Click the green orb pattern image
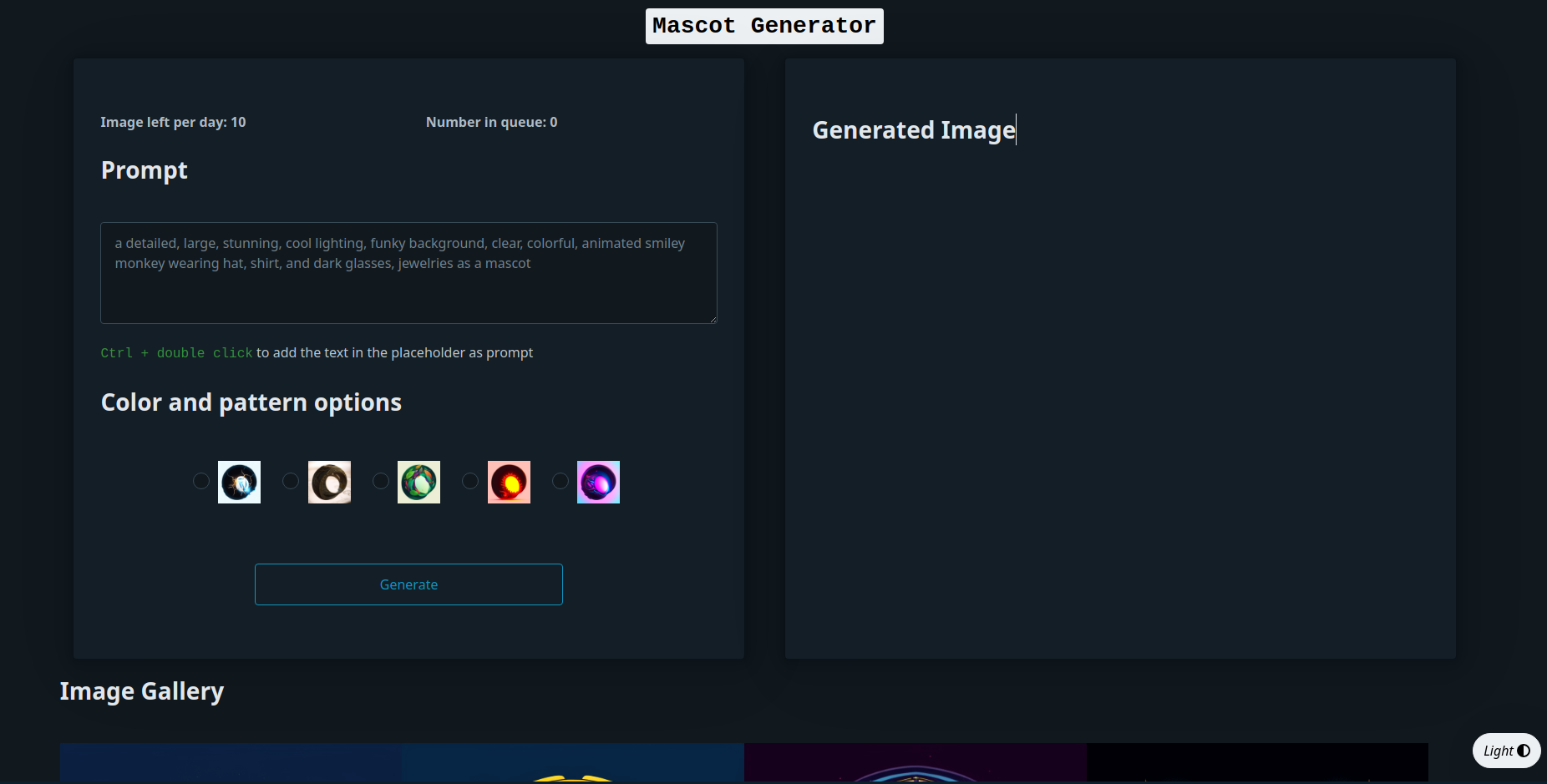This screenshot has height=784, width=1547. pyautogui.click(x=418, y=482)
